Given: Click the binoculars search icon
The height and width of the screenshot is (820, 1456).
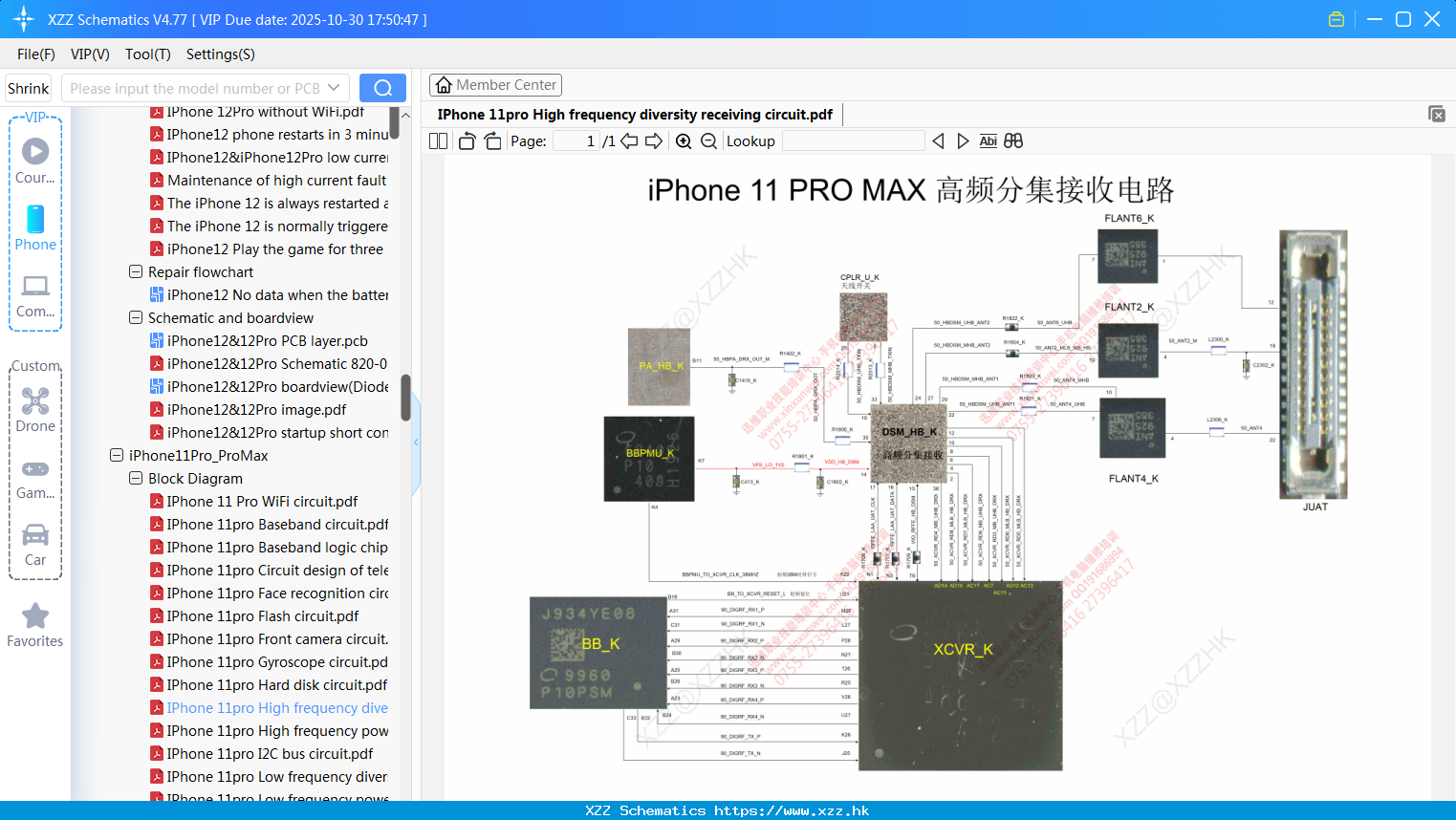Looking at the screenshot, I should [1013, 141].
